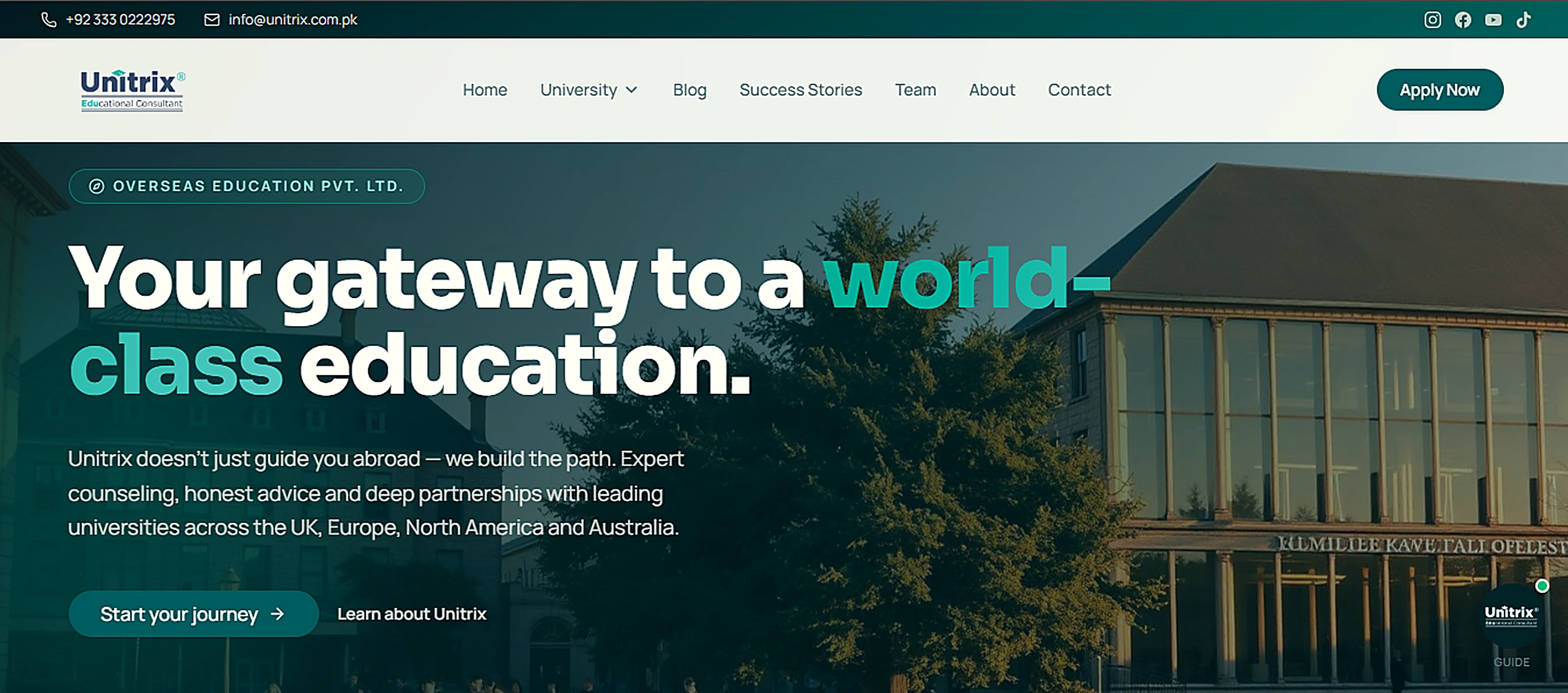1568x693 pixels.
Task: View Success Stories page
Action: (800, 90)
